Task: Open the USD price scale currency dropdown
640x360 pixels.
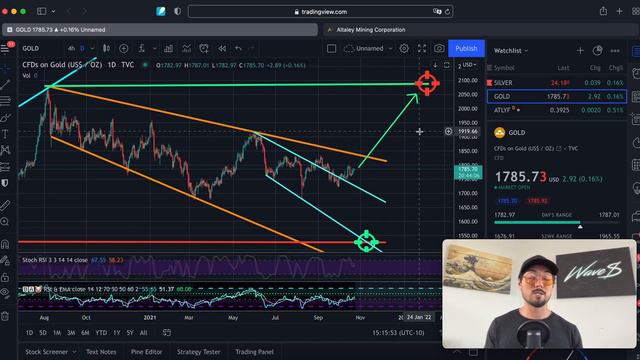Action: (x=470, y=65)
